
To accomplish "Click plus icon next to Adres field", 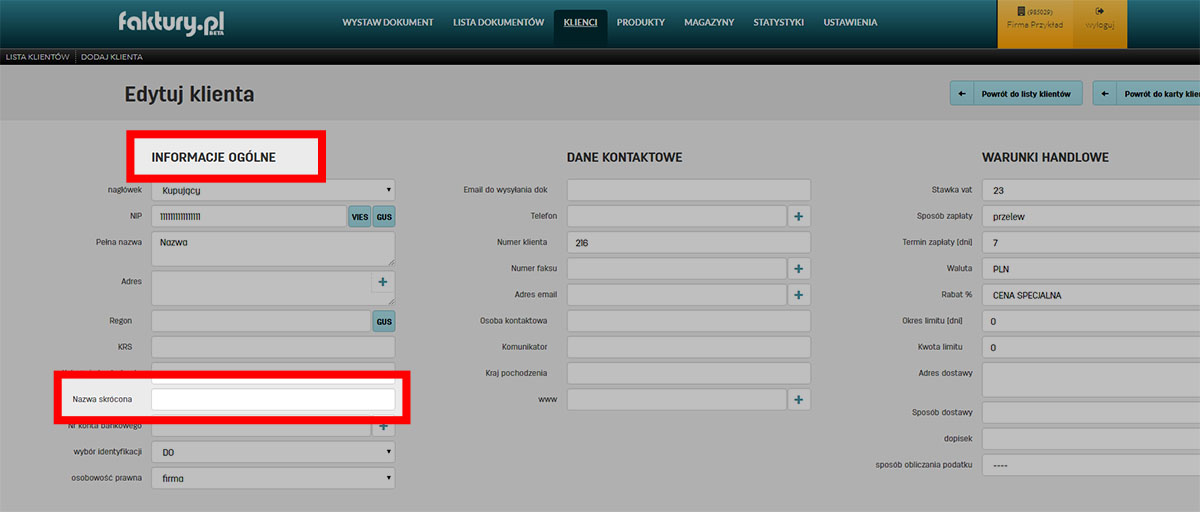I will 384,283.
